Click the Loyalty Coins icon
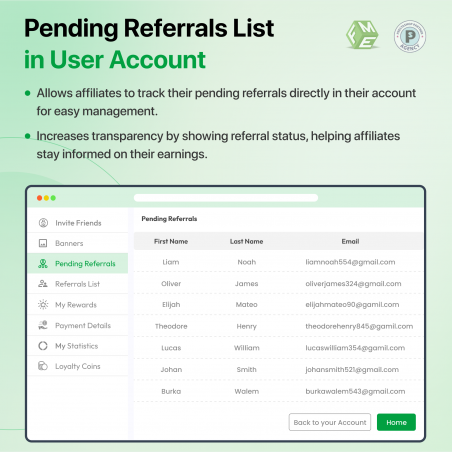This screenshot has height=452, width=452. (43, 366)
